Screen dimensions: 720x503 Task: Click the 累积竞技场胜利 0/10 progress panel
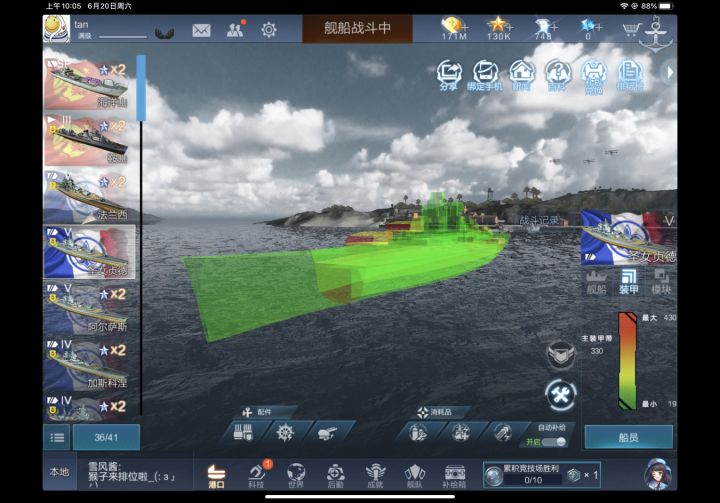click(542, 475)
